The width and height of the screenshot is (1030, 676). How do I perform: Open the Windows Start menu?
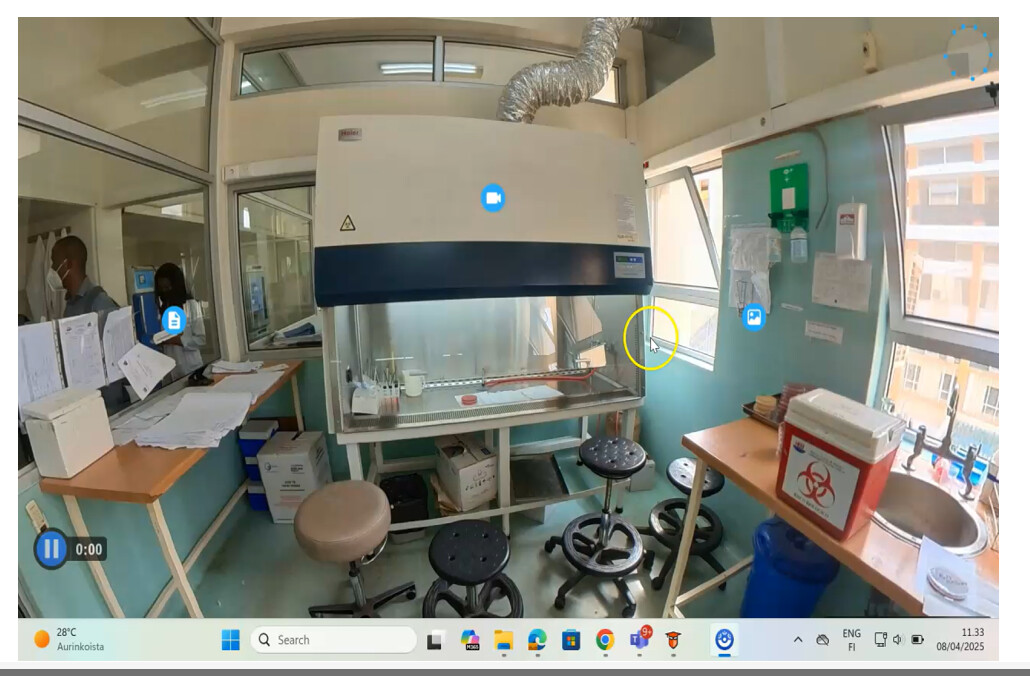click(x=231, y=640)
